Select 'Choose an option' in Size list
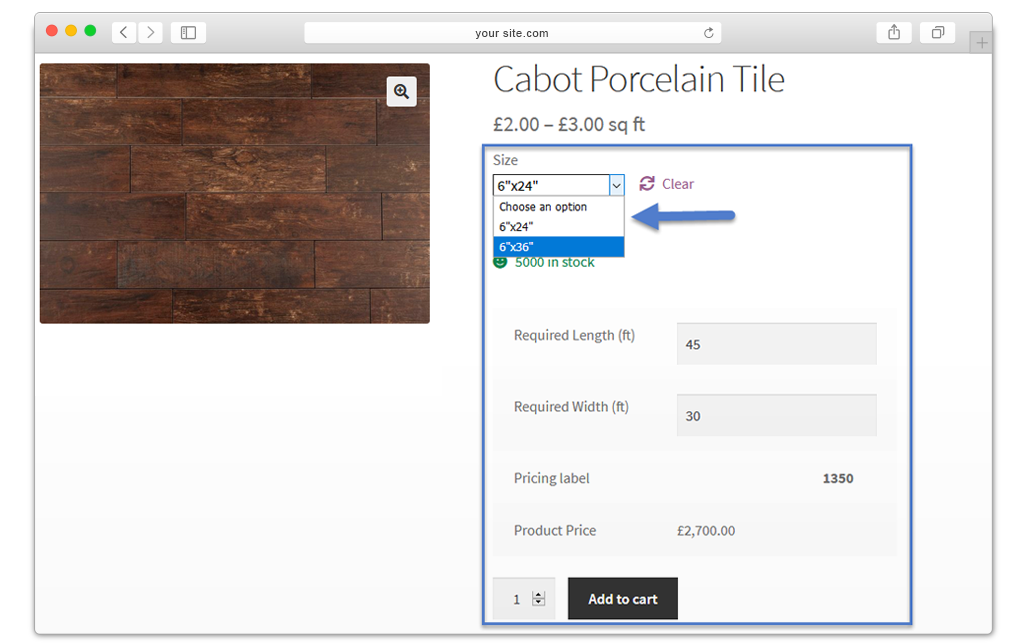 558,207
